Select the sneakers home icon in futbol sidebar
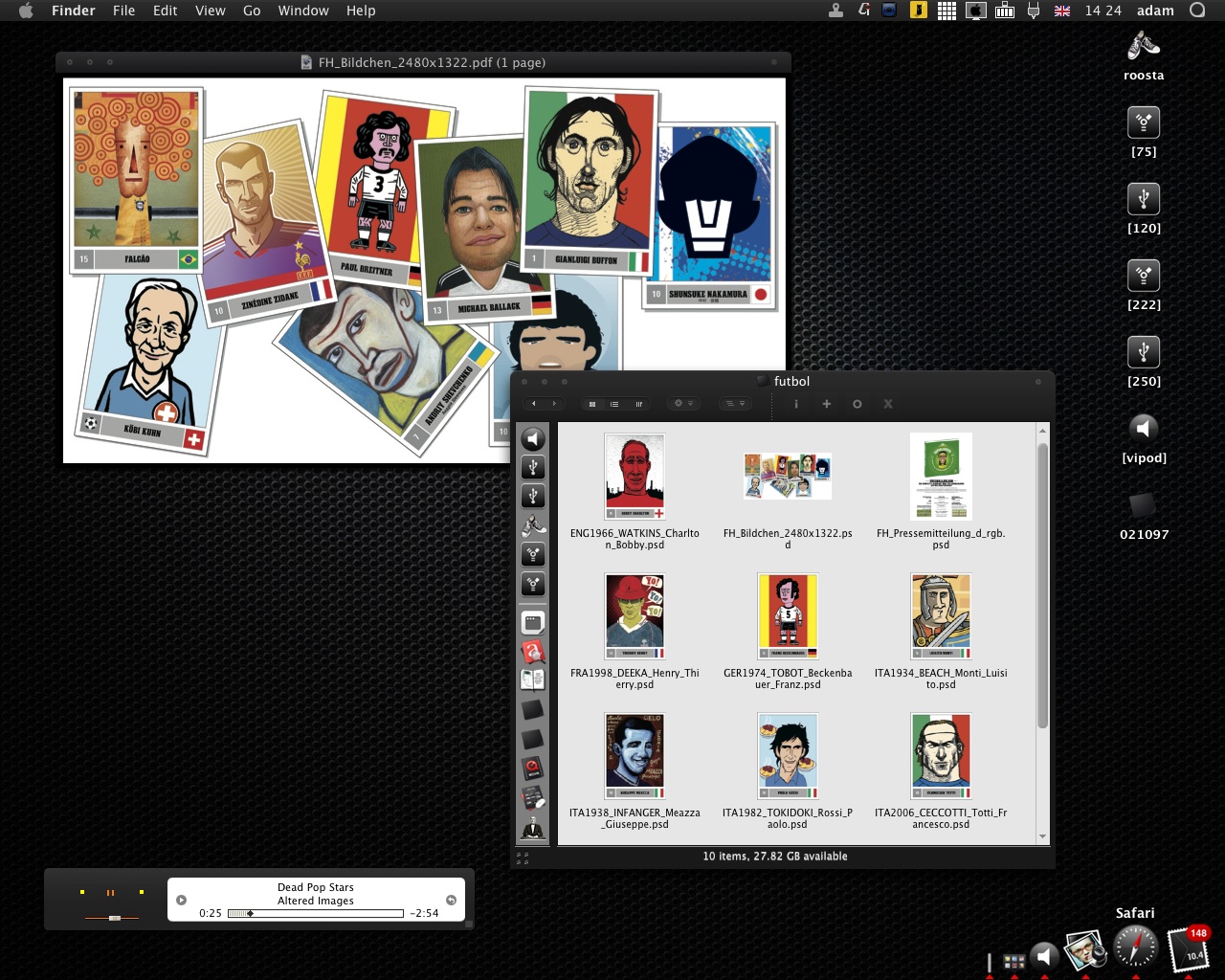Screen dimensions: 1225x980 [x=533, y=525]
